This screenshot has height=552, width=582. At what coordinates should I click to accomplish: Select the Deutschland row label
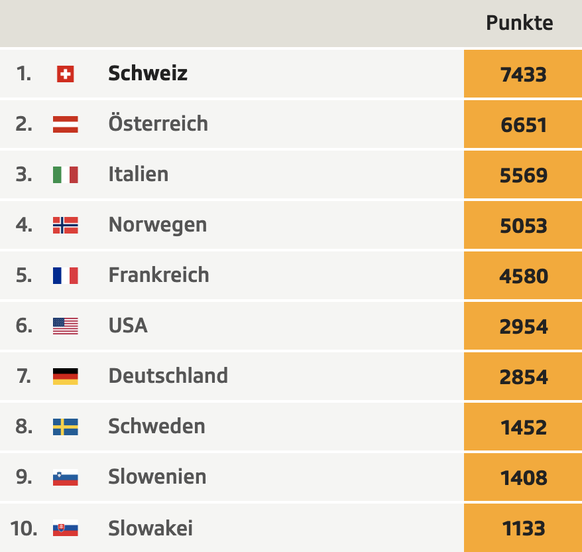click(168, 376)
